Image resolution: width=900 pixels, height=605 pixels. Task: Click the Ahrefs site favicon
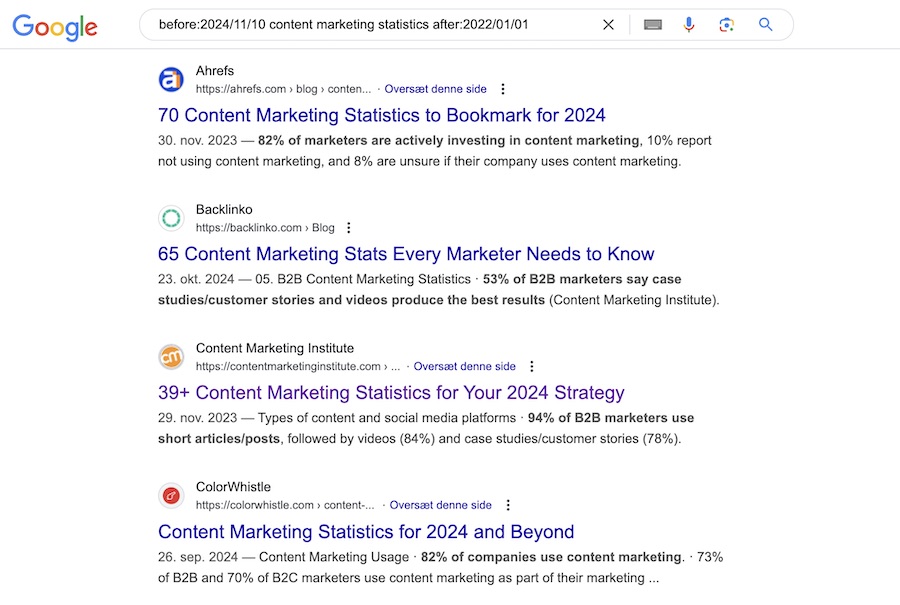[171, 79]
